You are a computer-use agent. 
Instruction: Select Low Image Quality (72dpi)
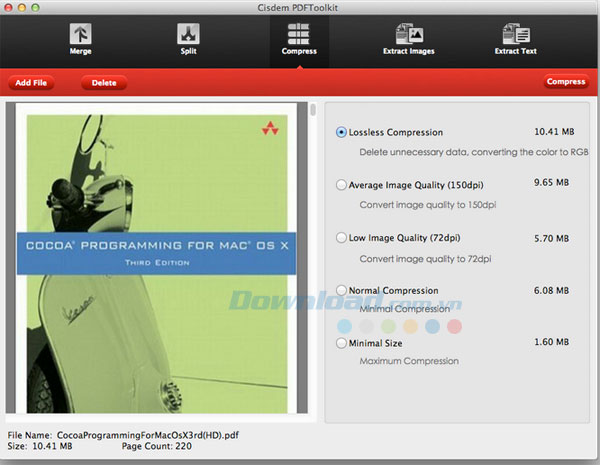pyautogui.click(x=343, y=238)
